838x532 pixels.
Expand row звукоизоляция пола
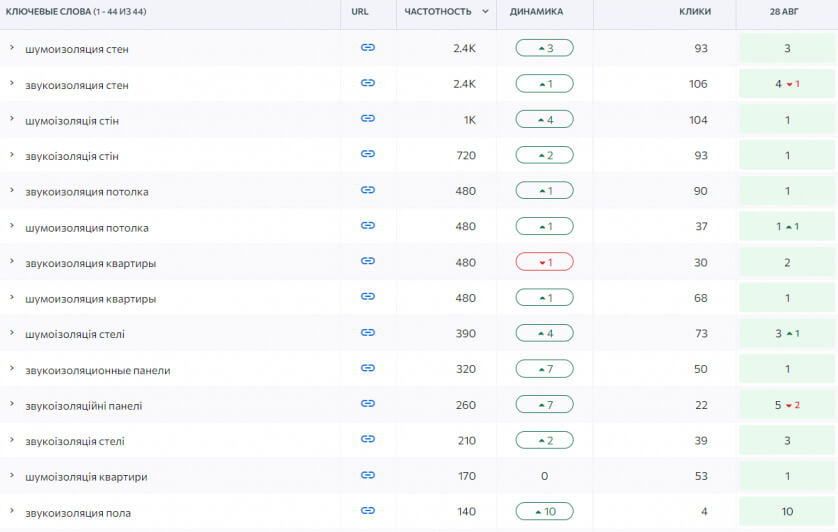pyautogui.click(x=11, y=511)
